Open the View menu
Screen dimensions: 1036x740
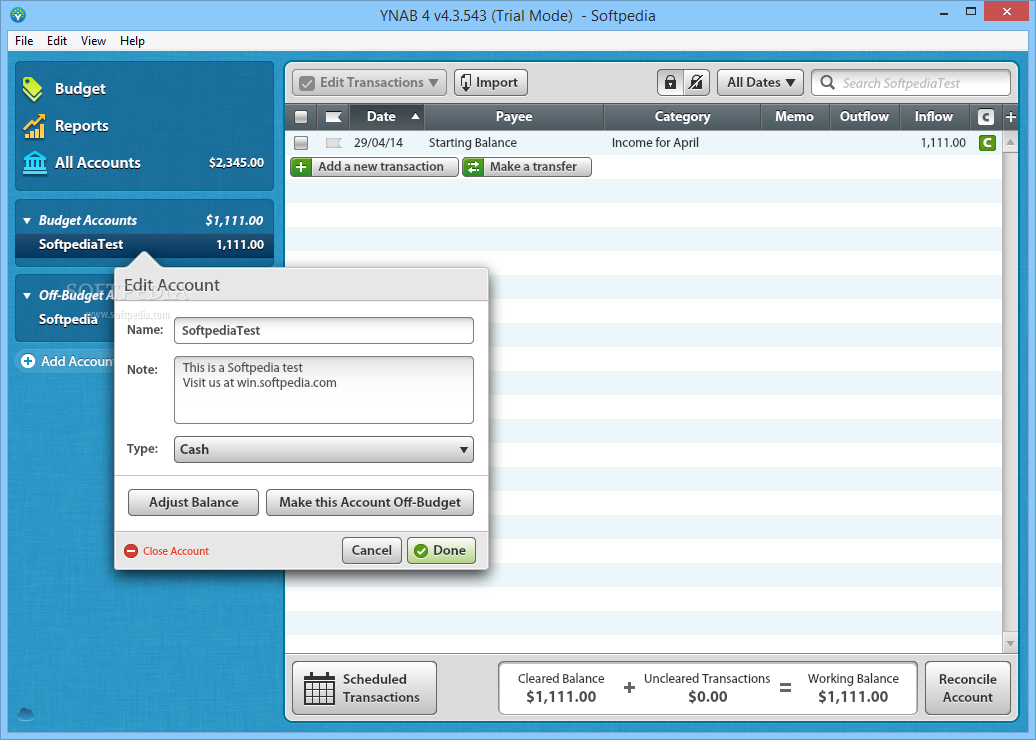point(93,41)
